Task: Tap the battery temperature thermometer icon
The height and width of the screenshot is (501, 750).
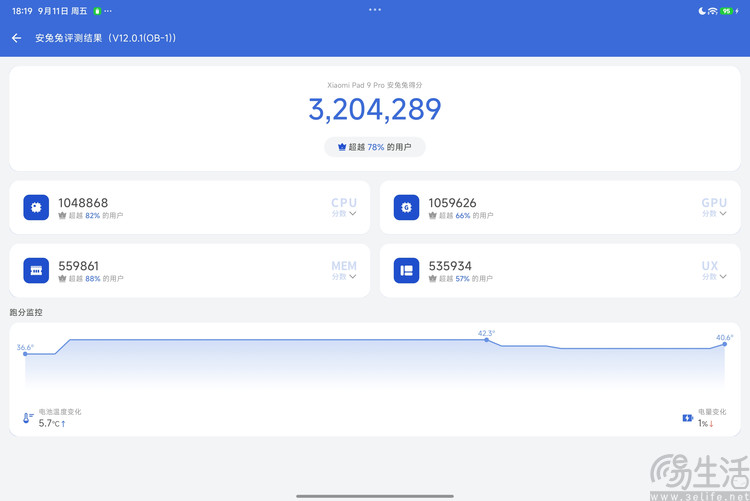Action: click(27, 418)
